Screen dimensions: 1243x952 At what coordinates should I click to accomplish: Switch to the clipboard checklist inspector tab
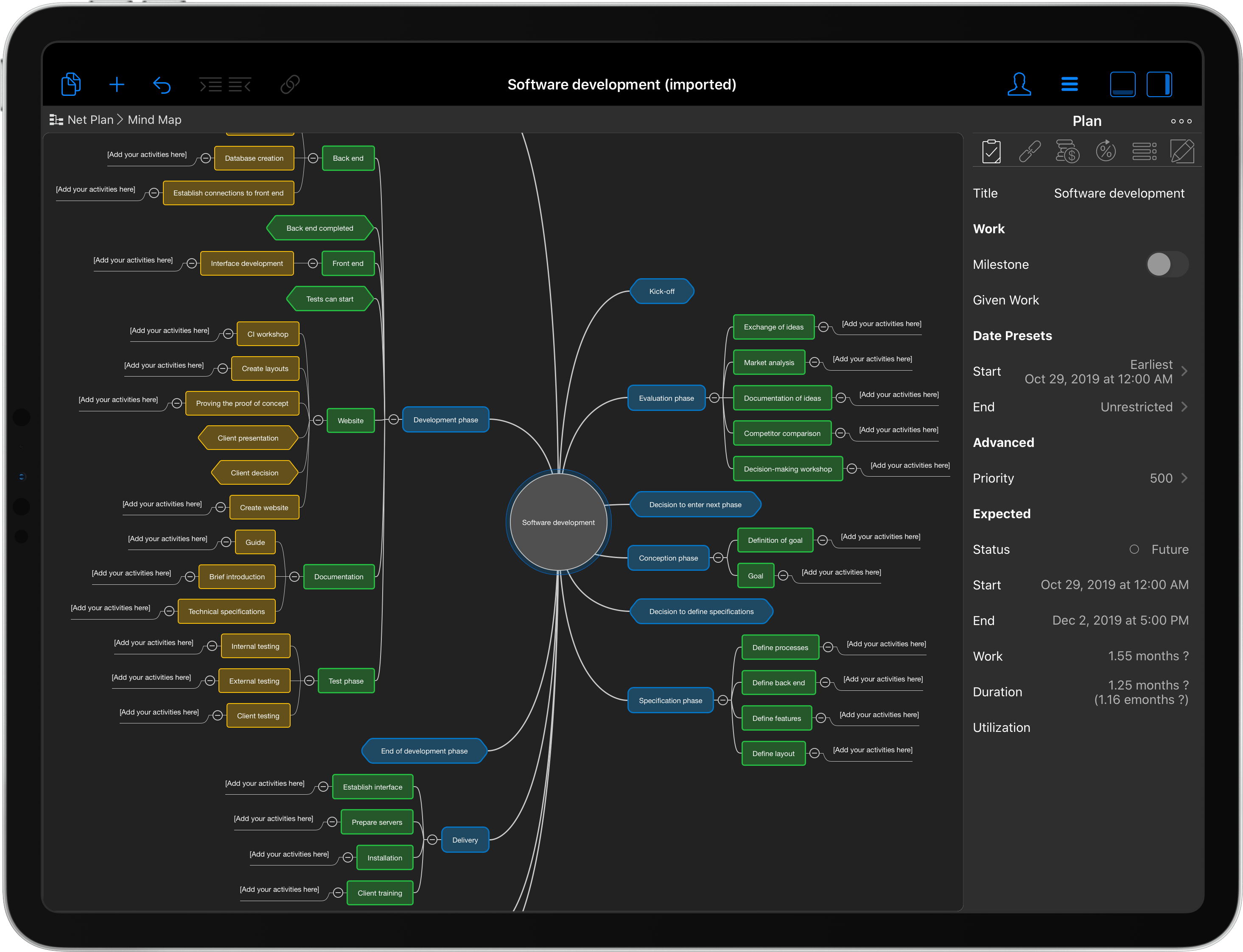(x=991, y=152)
